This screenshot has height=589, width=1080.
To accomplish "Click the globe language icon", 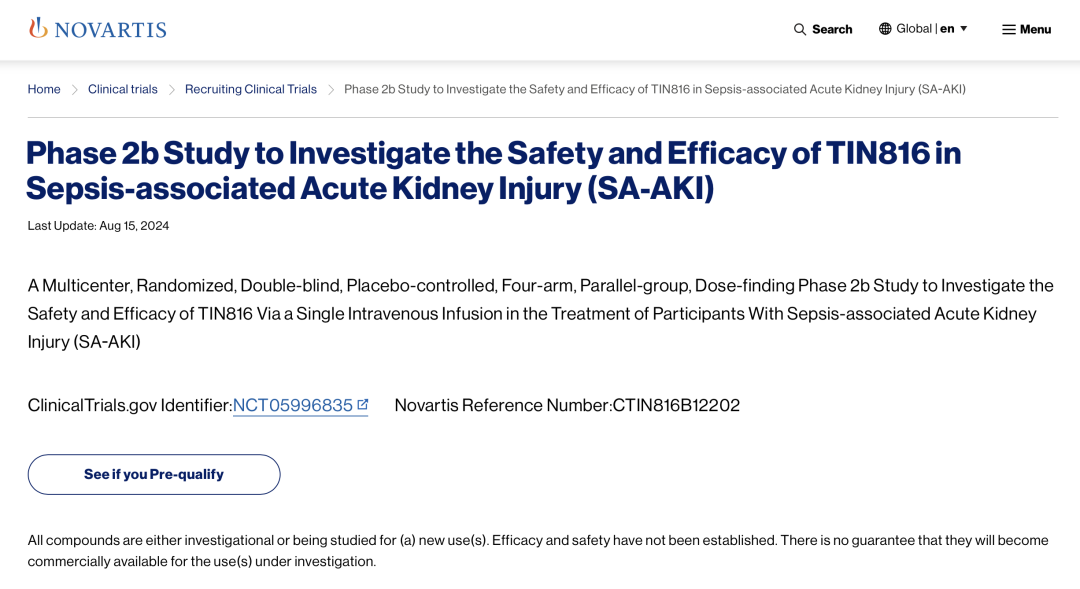I will [885, 28].
